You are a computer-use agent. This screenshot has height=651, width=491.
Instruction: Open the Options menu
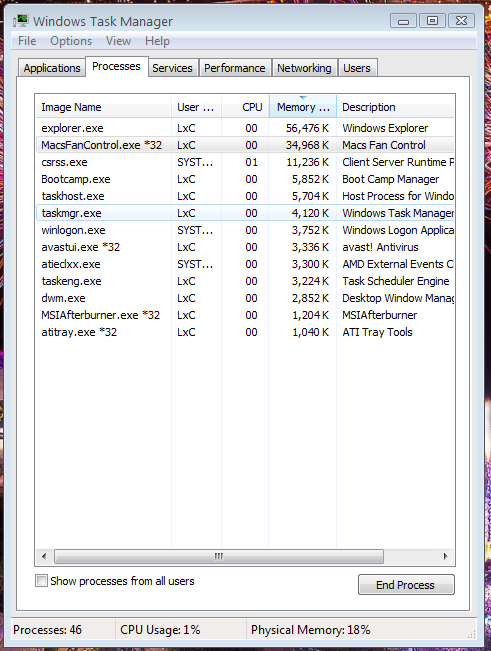[71, 41]
